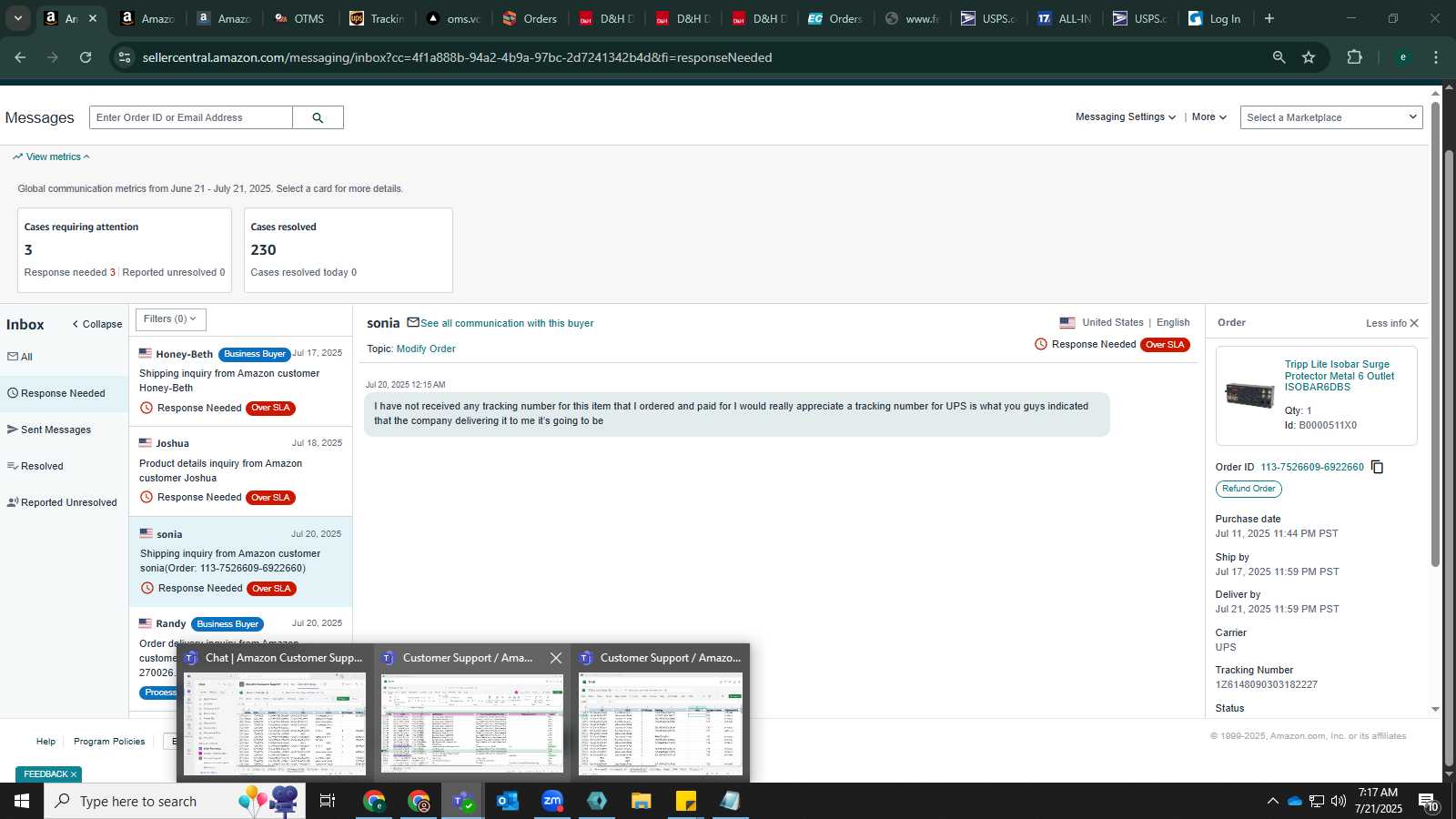Screen dimensions: 1456x819
Task: Open the Windows Start menu
Action: click(x=22, y=801)
